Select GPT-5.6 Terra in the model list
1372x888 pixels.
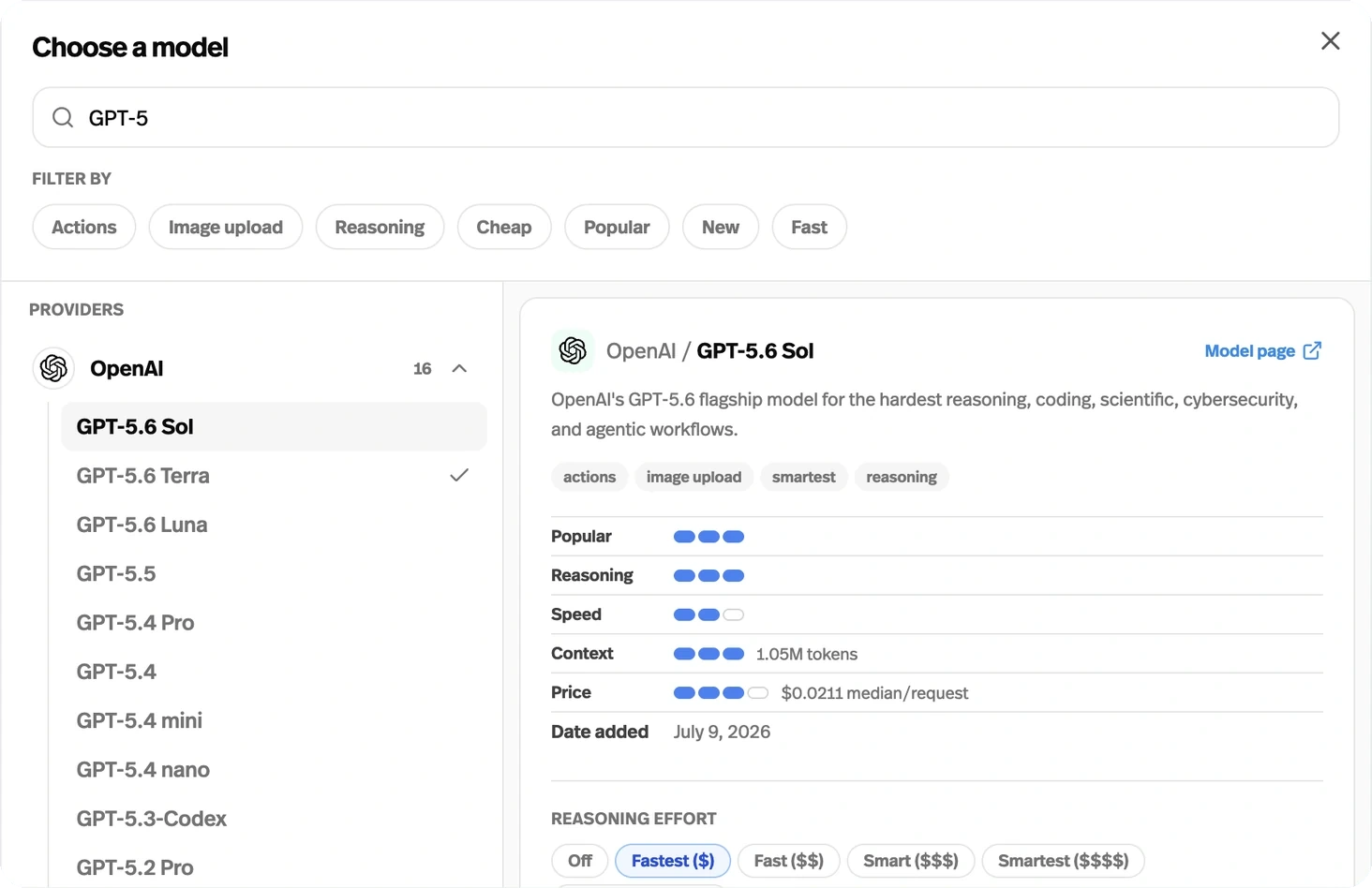coord(275,476)
